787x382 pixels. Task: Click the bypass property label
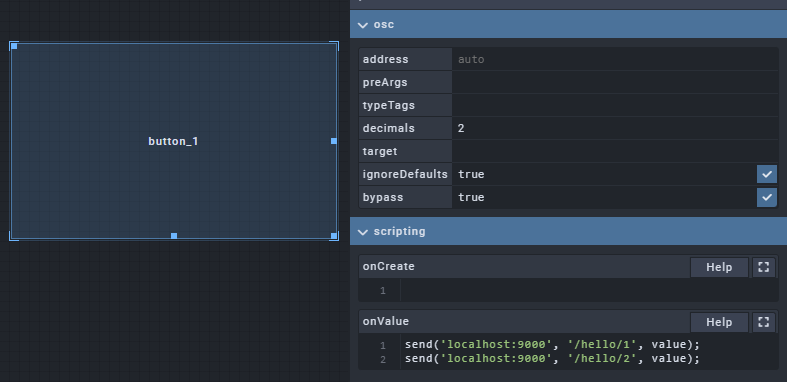383,197
